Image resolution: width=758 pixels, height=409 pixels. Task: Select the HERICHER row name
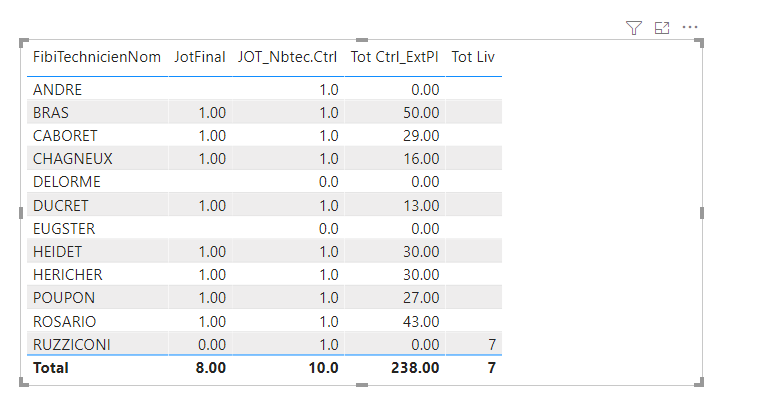(x=68, y=275)
